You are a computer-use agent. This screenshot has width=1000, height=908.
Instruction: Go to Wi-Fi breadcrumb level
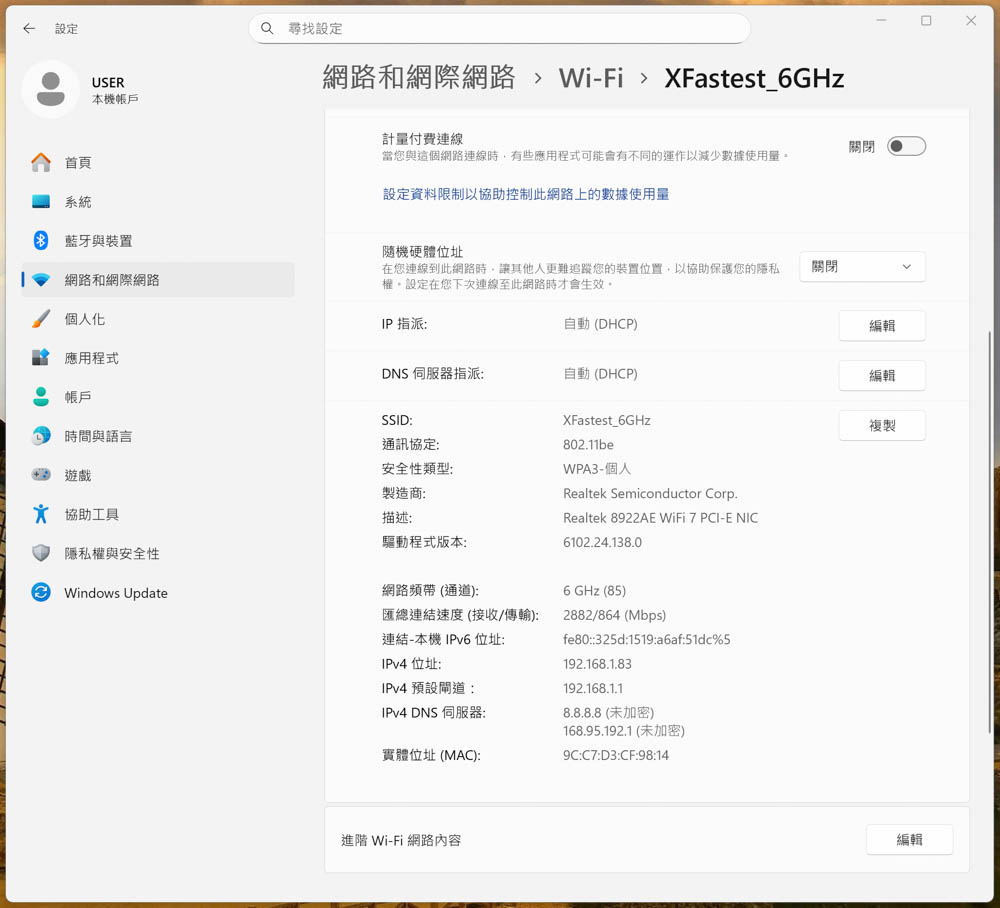590,78
